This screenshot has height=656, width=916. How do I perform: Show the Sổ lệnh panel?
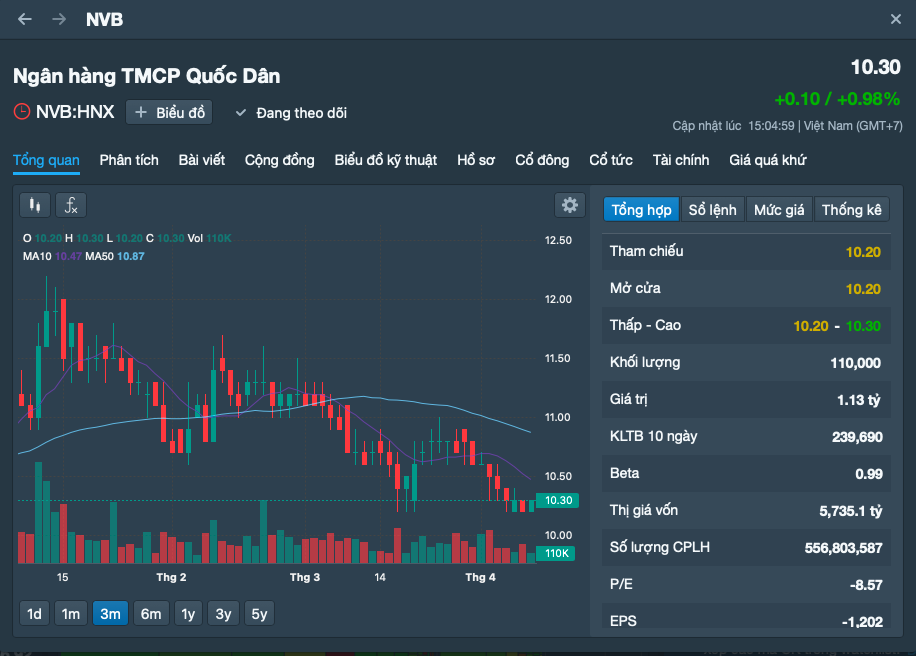coord(712,209)
